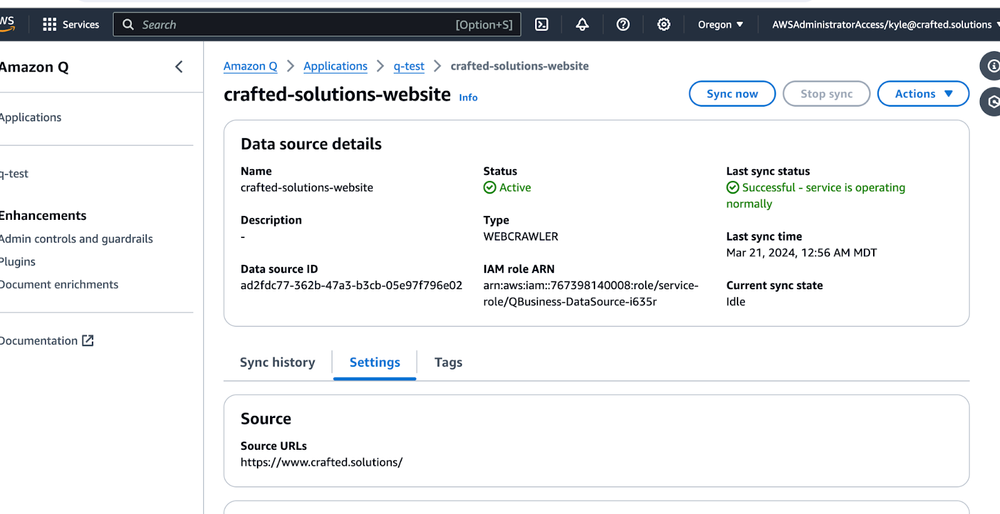Screen dimensions: 1000x514
Task: Collapse the Amazon Q side navigation
Action: [x=179, y=67]
